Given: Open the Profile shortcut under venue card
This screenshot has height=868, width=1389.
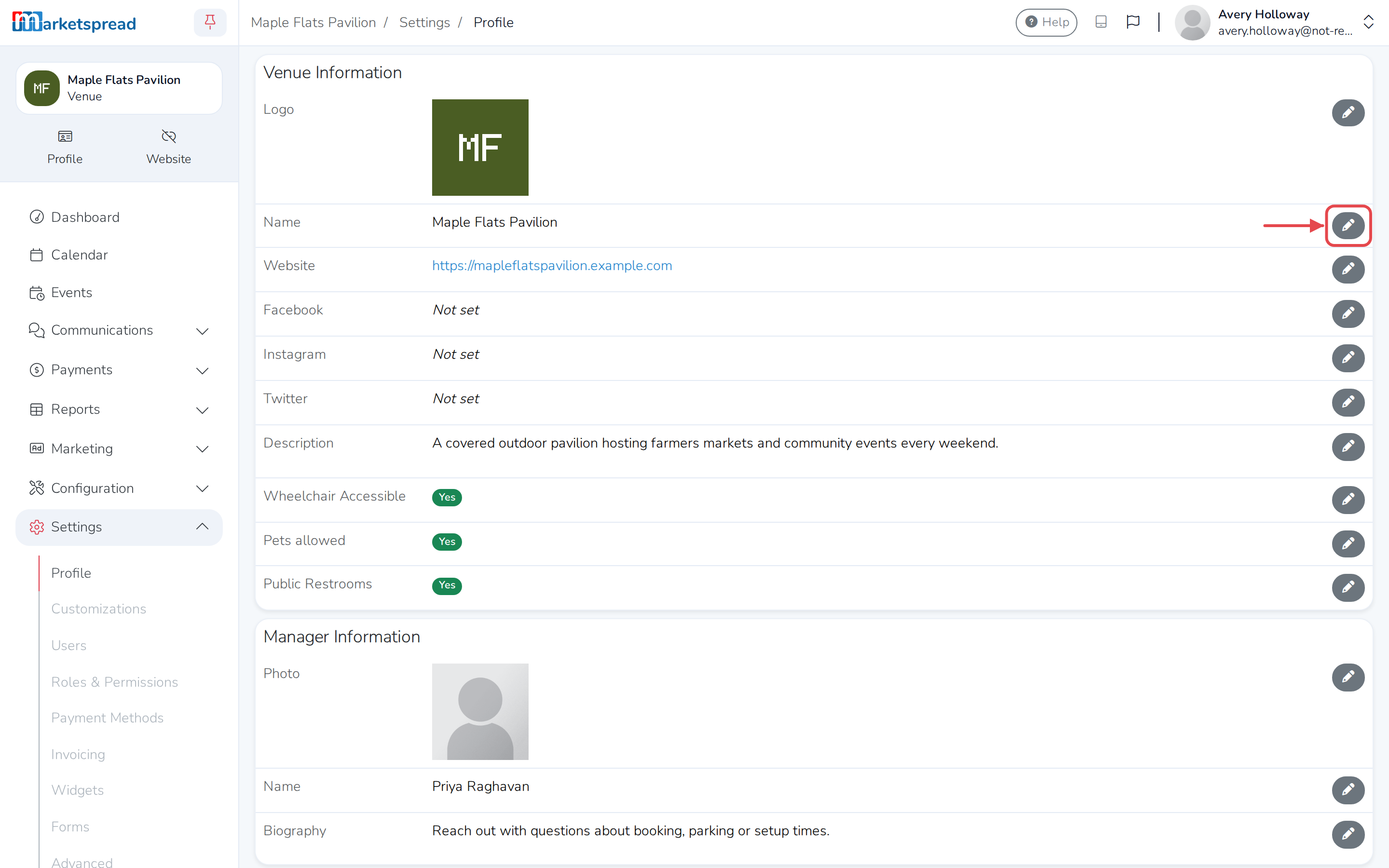Looking at the screenshot, I should [x=65, y=148].
